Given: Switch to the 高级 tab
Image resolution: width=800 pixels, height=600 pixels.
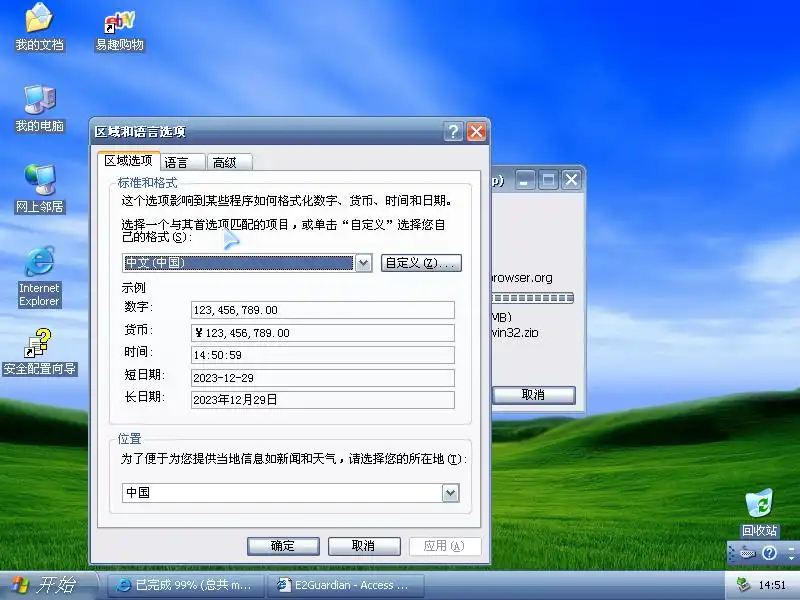Looking at the screenshot, I should pyautogui.click(x=229, y=162).
